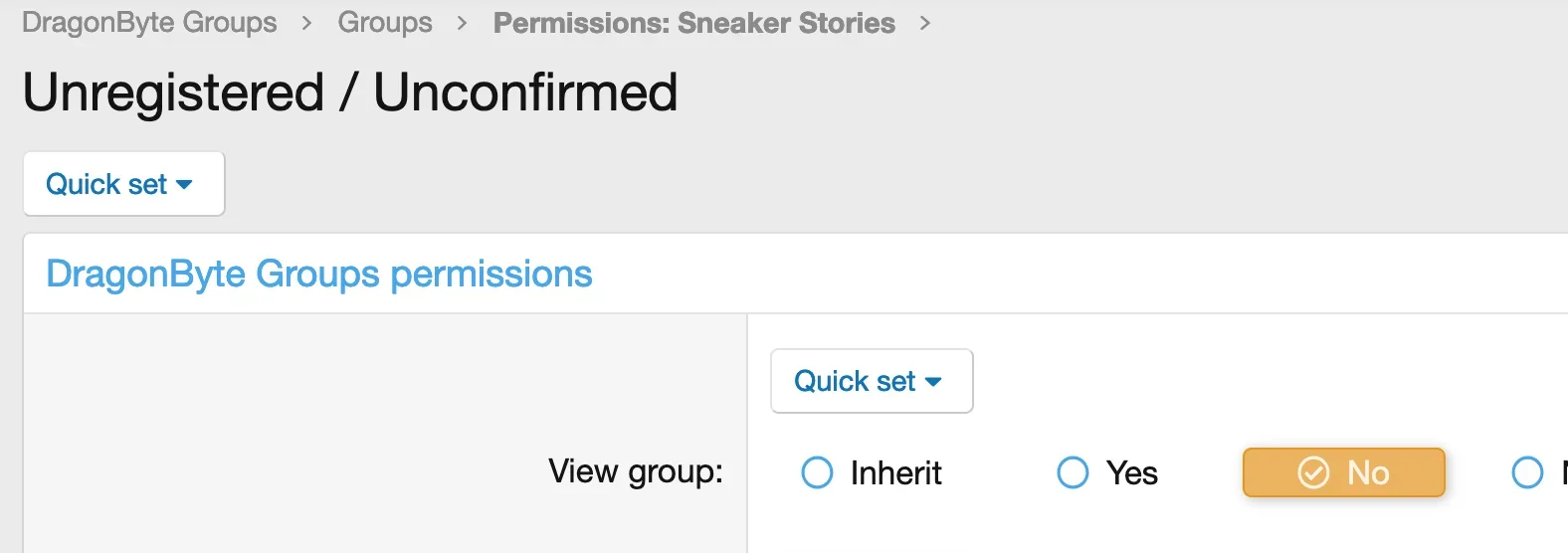
Task: Click the Inherit radio circle
Action: (x=817, y=472)
